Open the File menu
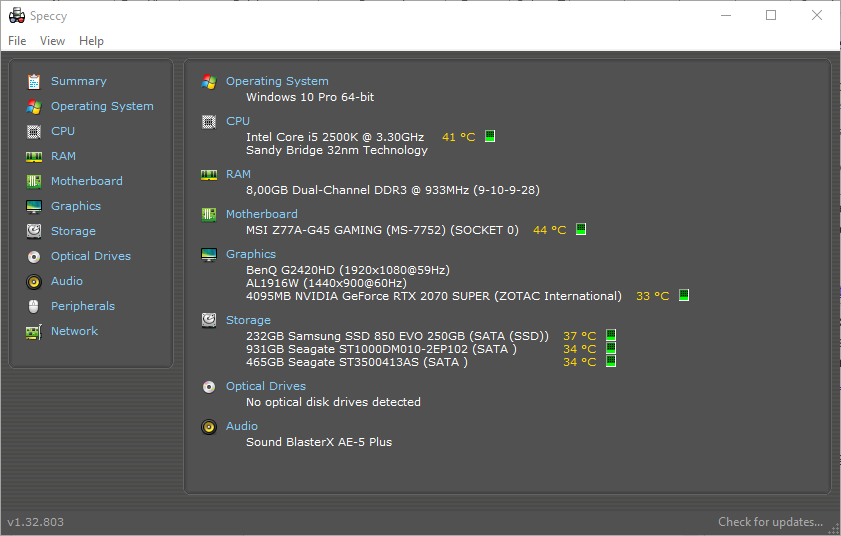The height and width of the screenshot is (536, 841). pos(17,41)
